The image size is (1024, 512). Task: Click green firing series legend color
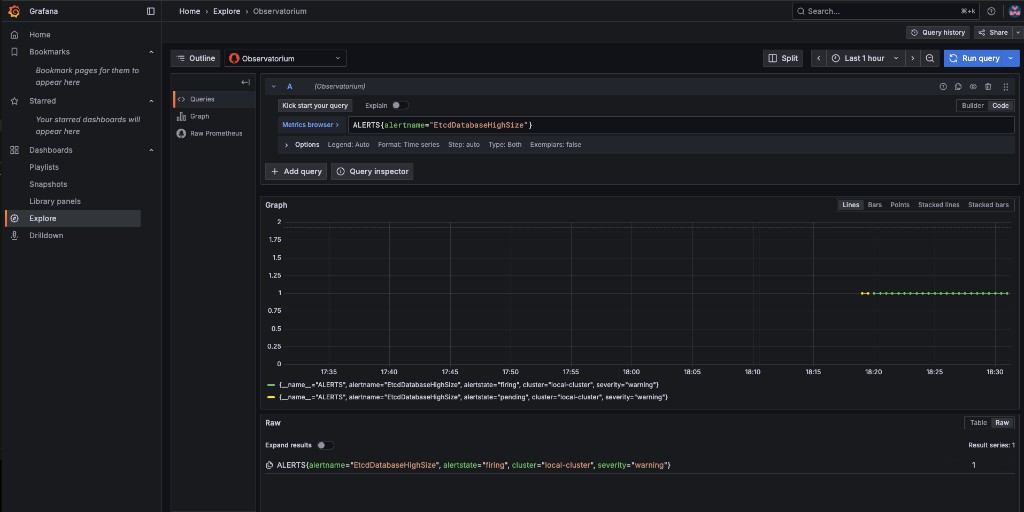click(x=272, y=384)
